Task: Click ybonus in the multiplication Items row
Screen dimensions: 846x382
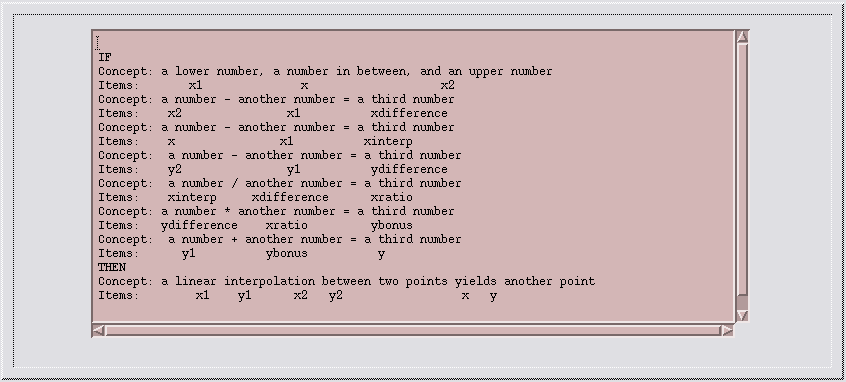Action: click(x=392, y=226)
